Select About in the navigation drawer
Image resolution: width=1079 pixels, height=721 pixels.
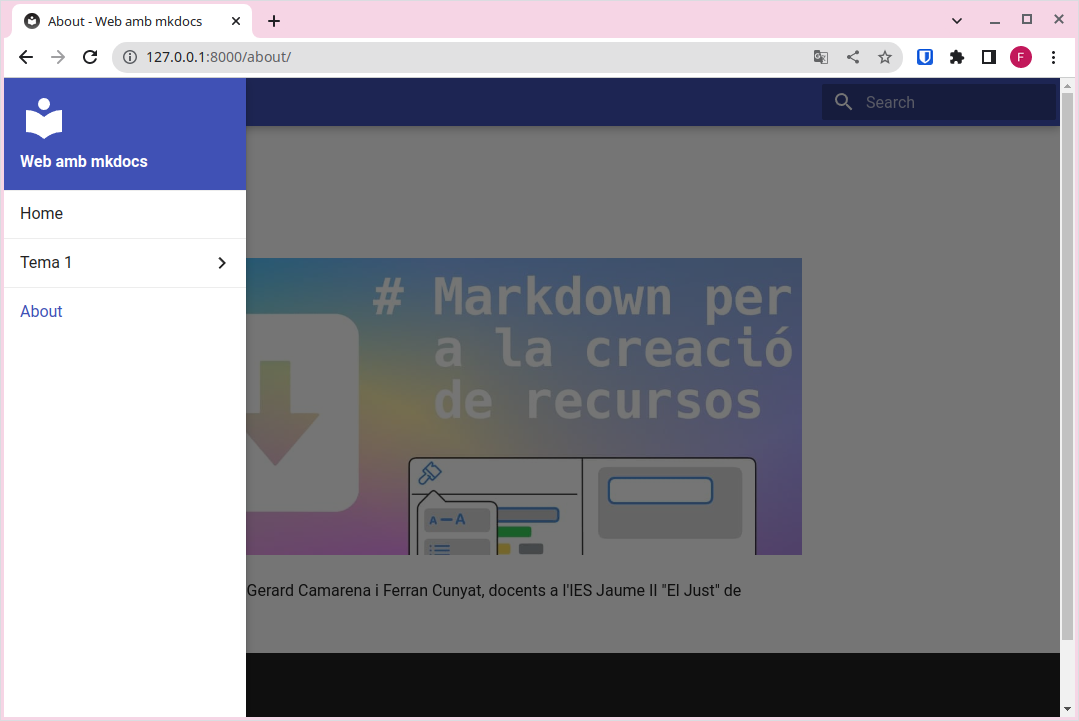coord(42,312)
